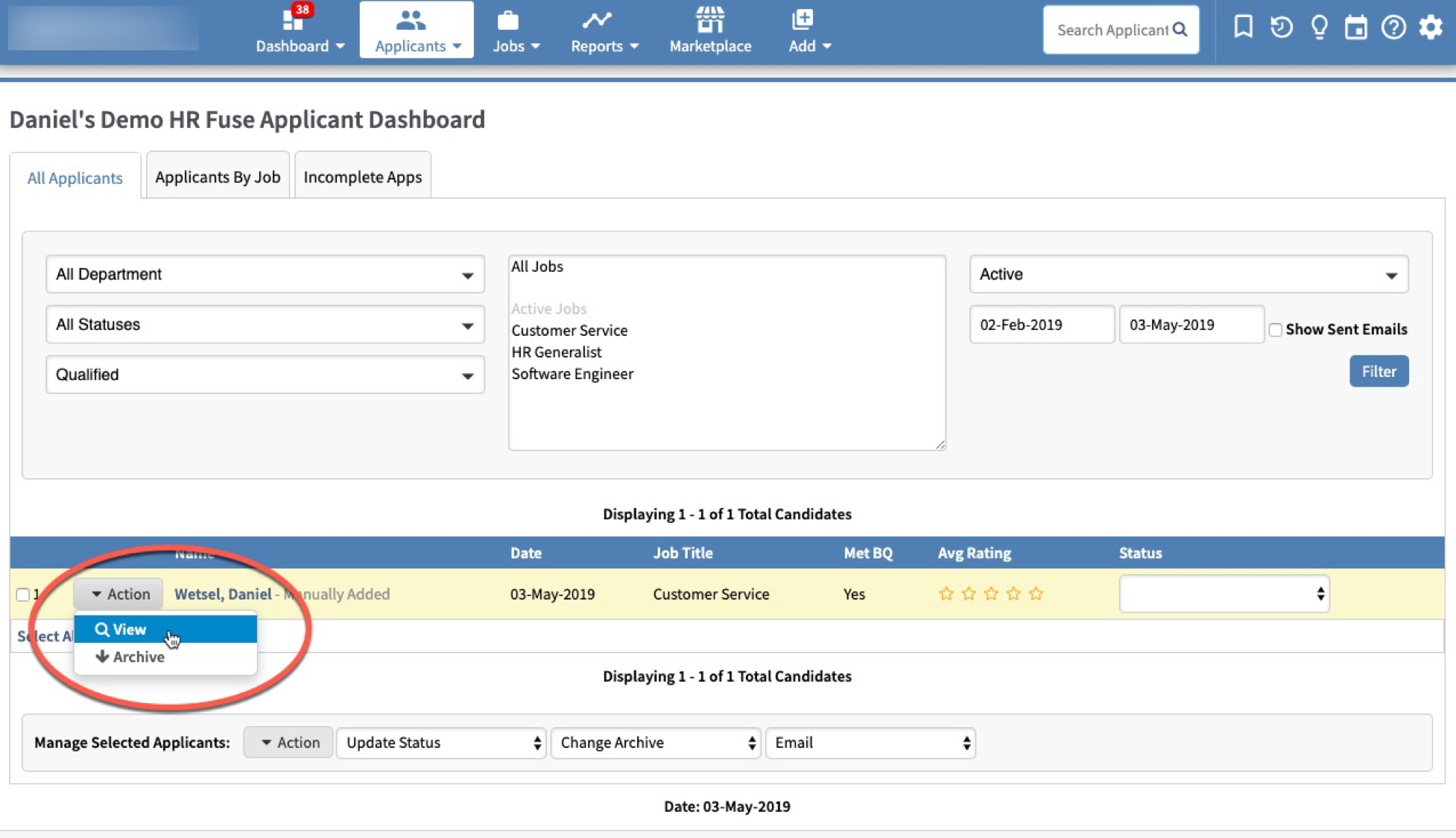Choose Archive from Action menu
This screenshot has width=1456, height=838.
(138, 657)
